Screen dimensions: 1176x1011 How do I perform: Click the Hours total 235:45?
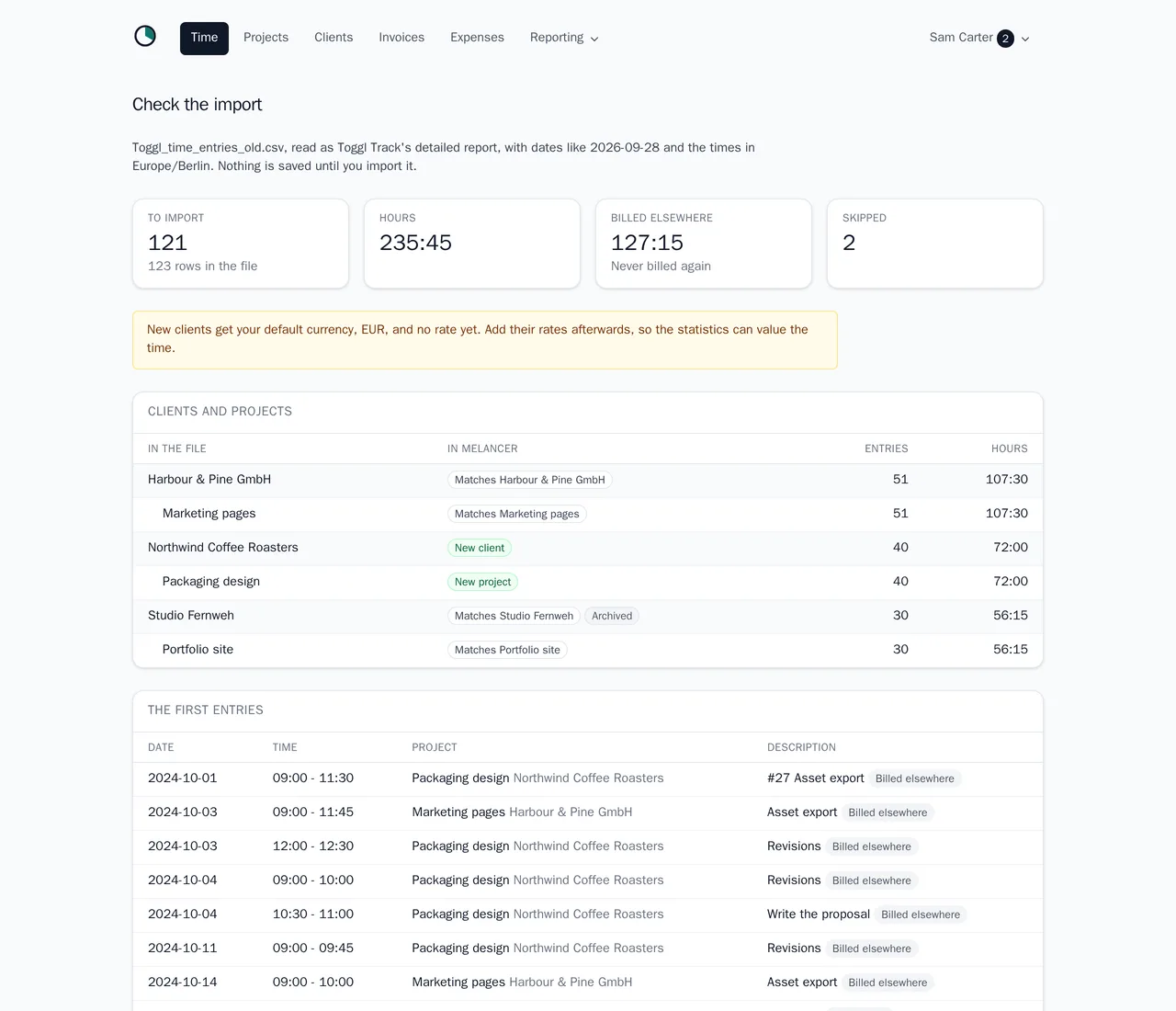pos(415,243)
